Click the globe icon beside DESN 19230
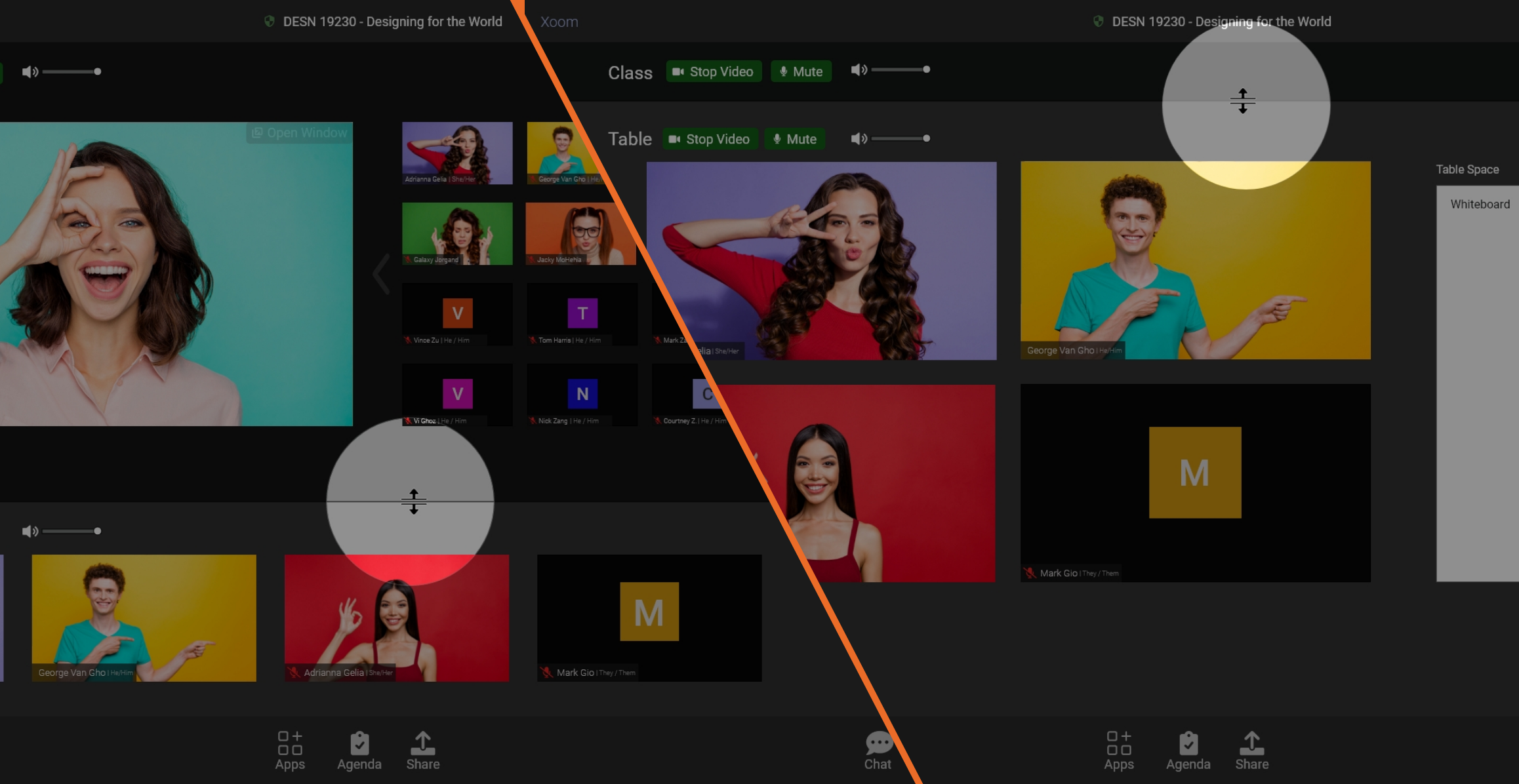The image size is (1519, 784). tap(270, 21)
